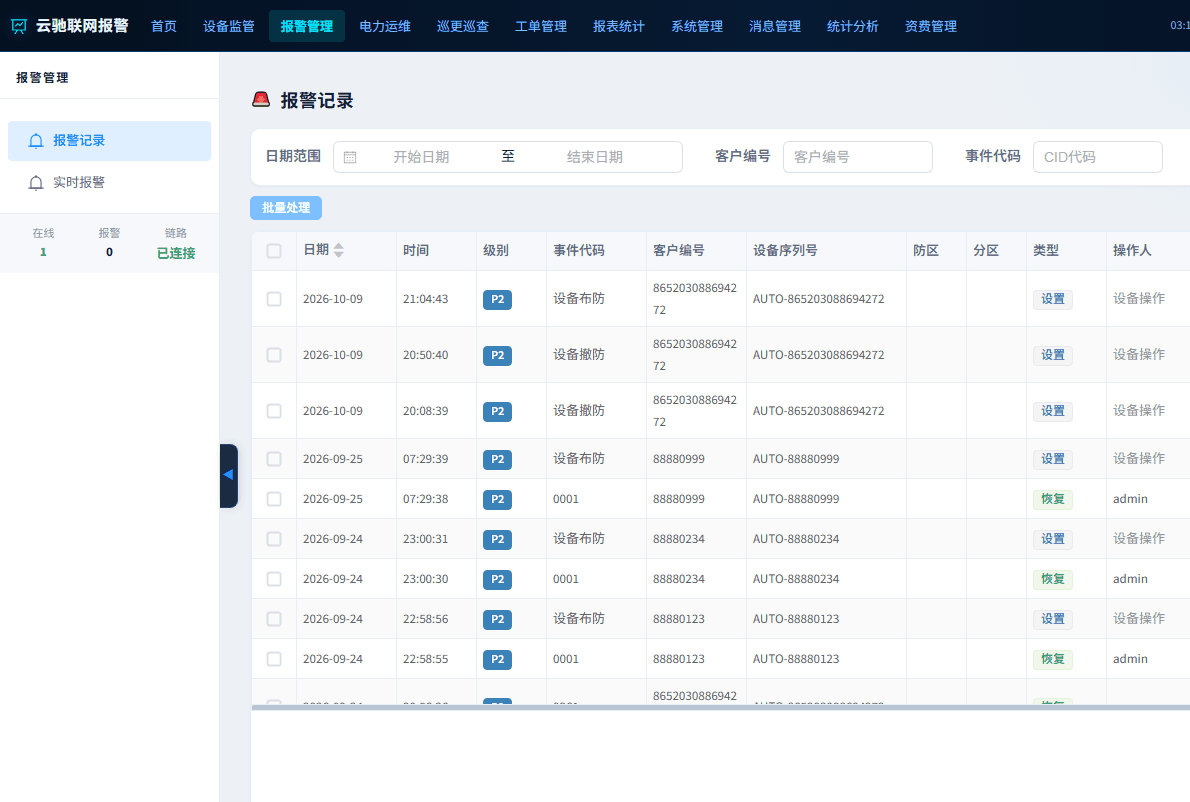Click admin operator in the 07:29:38 row
This screenshot has height=802, width=1190.
pos(1130,499)
